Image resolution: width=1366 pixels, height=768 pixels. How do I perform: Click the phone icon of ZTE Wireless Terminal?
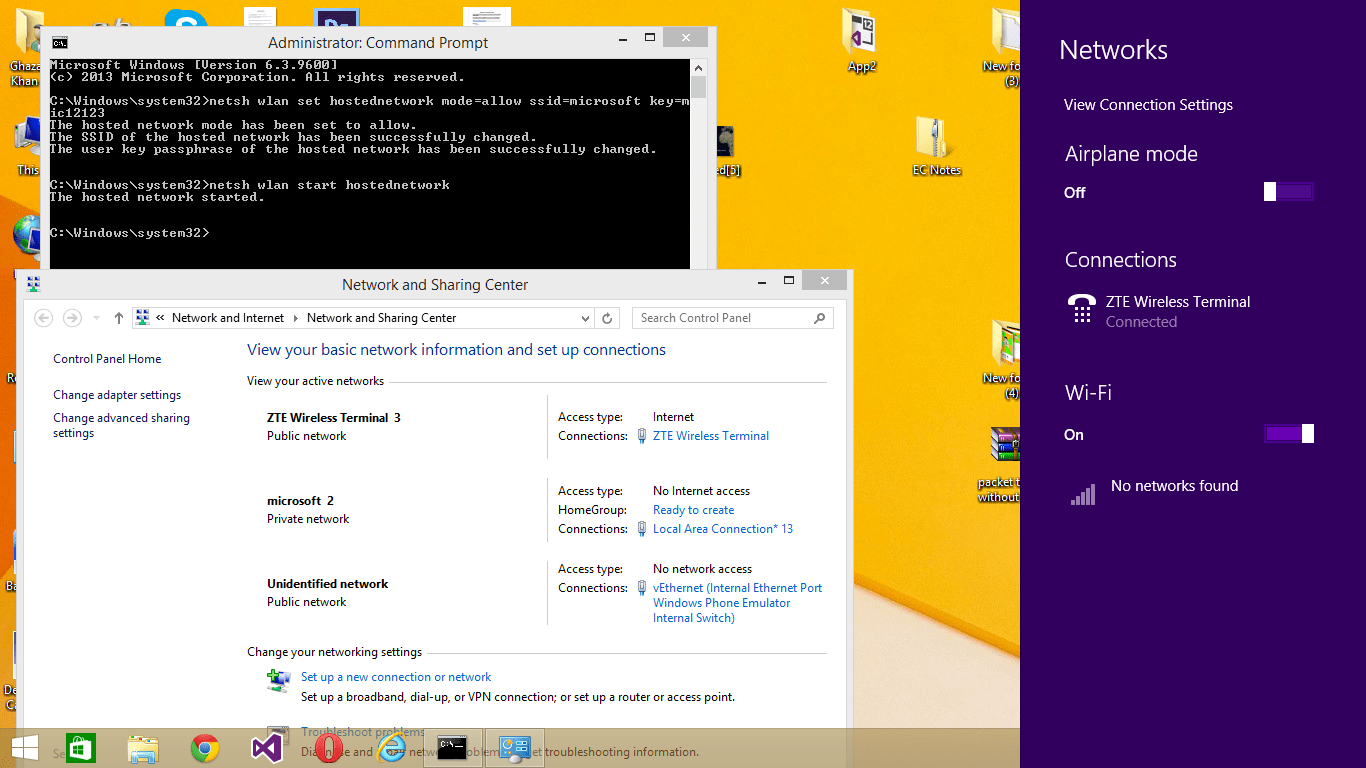1082,310
